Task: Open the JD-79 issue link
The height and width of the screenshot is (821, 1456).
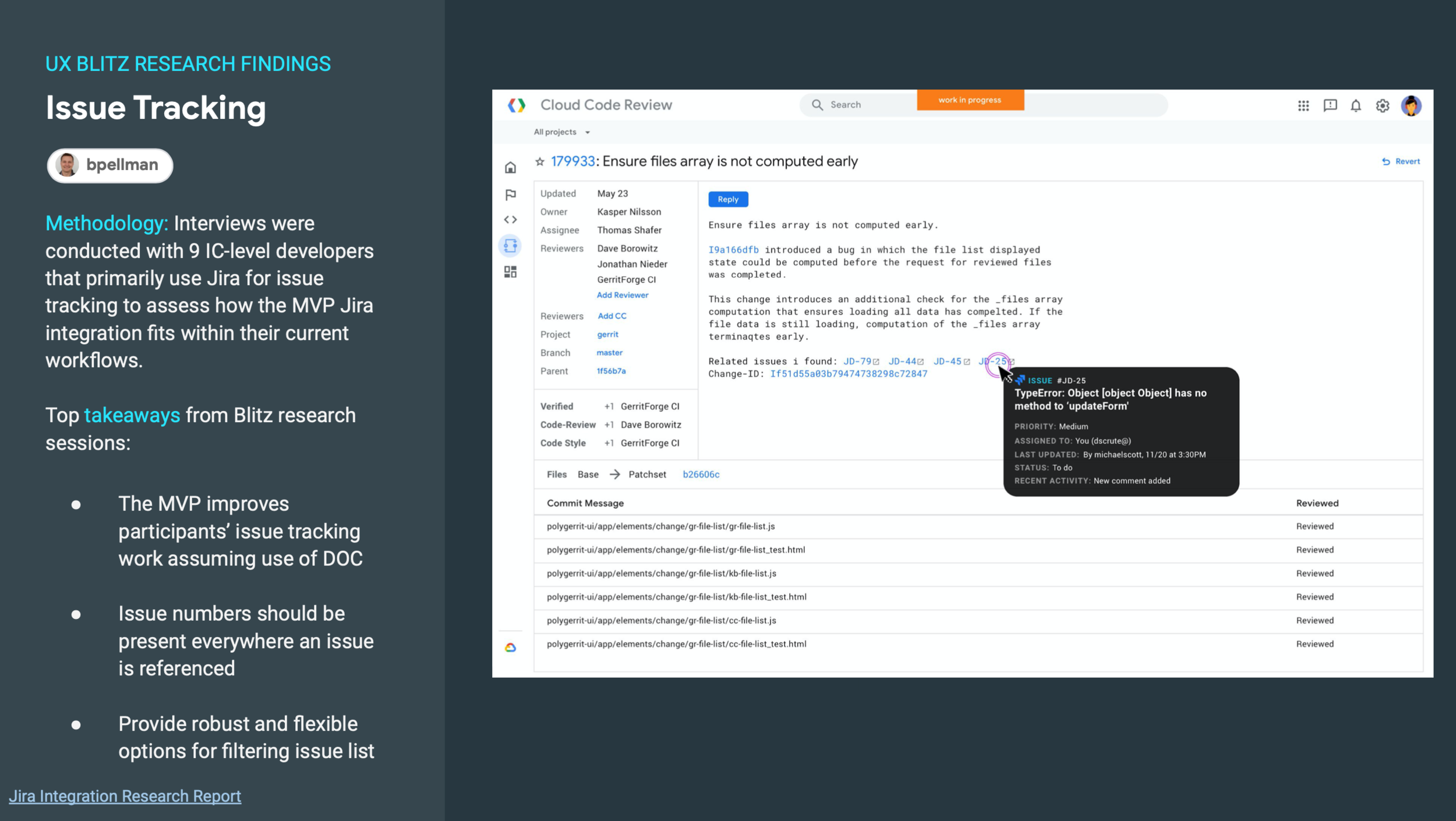Action: [x=857, y=361]
